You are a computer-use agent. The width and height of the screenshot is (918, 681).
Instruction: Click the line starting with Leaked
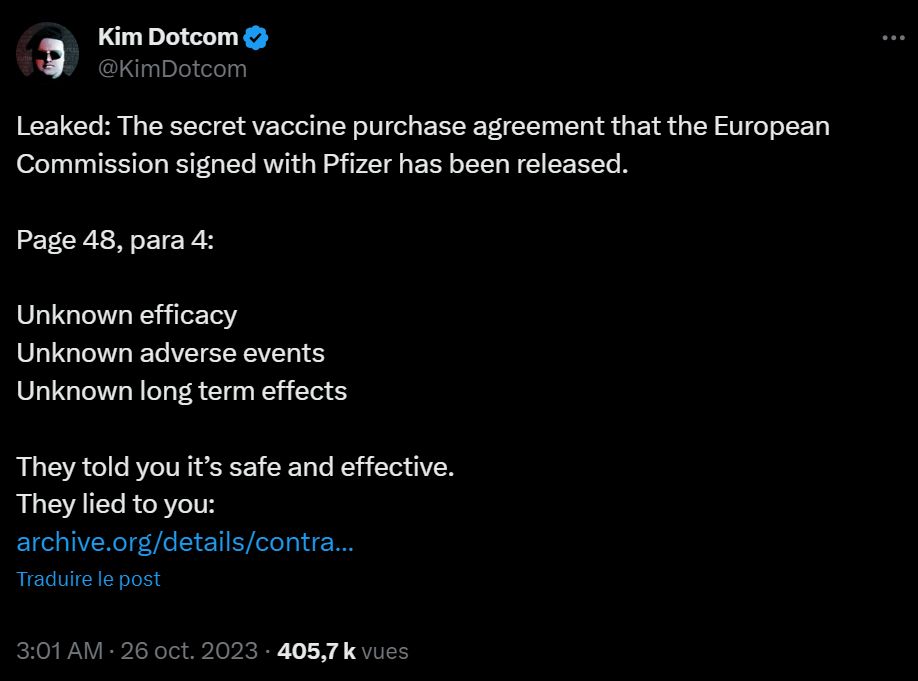click(422, 127)
